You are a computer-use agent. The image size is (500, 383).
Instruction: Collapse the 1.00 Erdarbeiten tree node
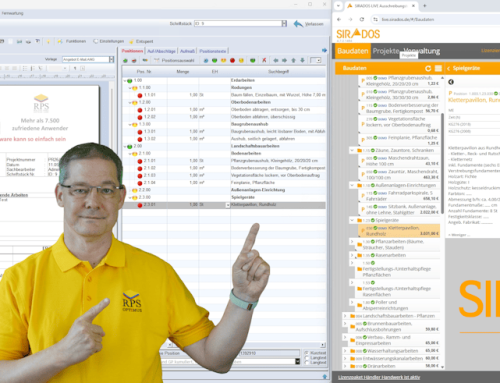coord(125,80)
